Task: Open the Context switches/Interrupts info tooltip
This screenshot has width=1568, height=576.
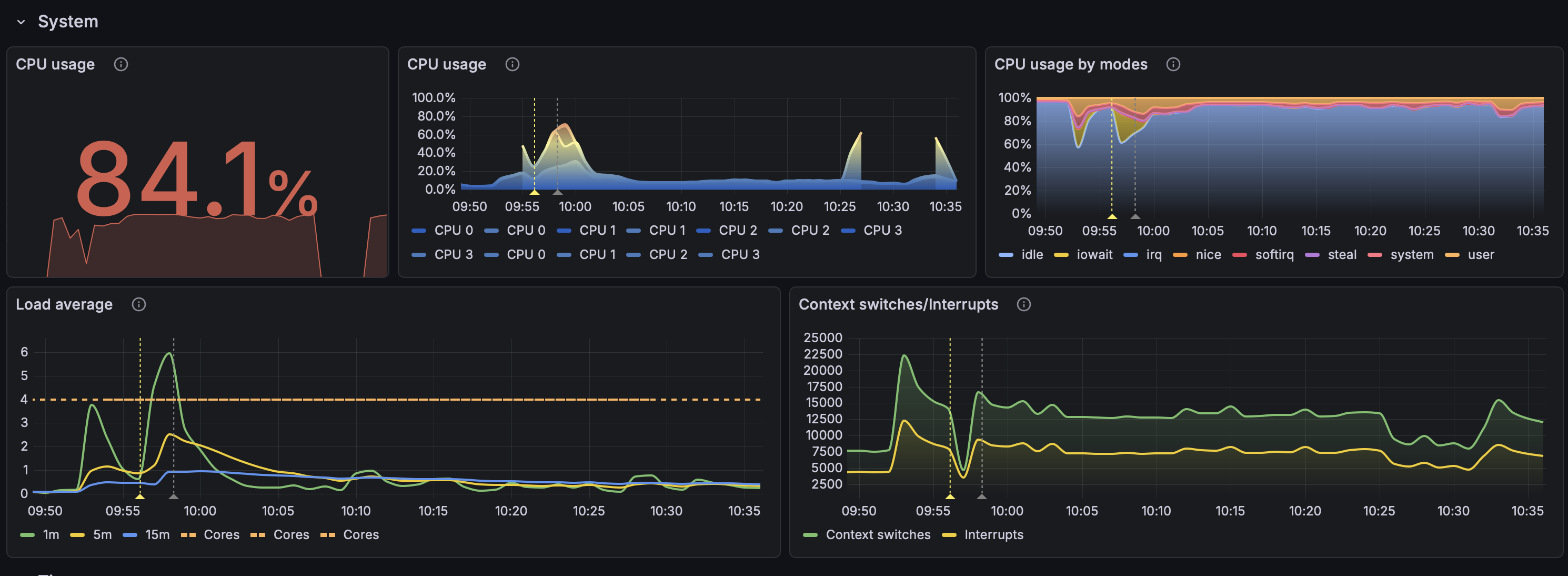Action: [x=1024, y=304]
